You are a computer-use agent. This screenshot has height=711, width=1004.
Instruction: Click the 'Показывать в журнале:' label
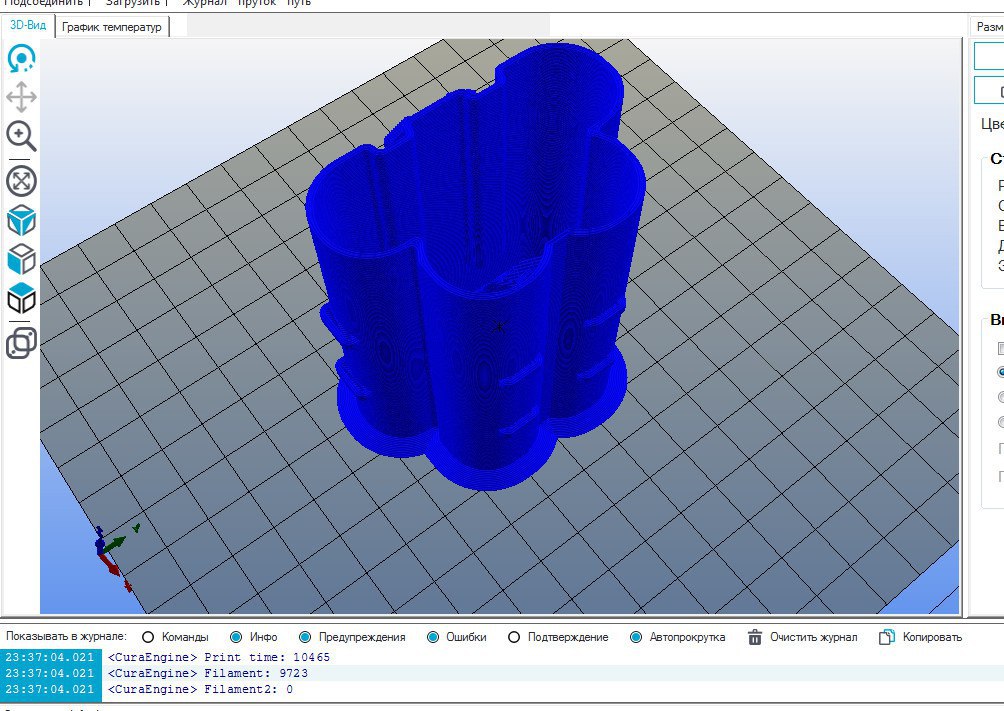[67, 637]
